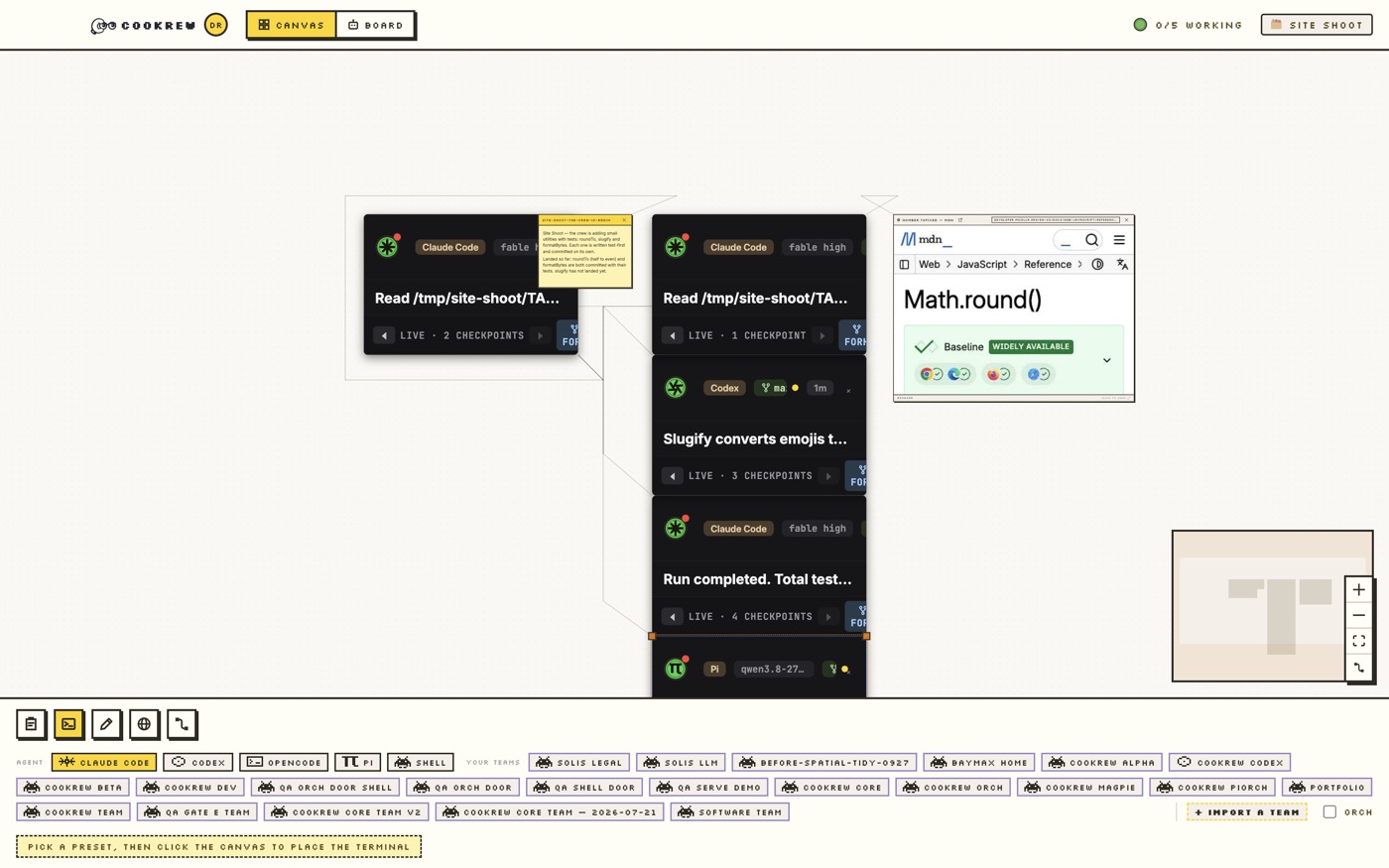Toggle the Orch checkbox
The height and width of the screenshot is (868, 1389).
pyautogui.click(x=1329, y=811)
